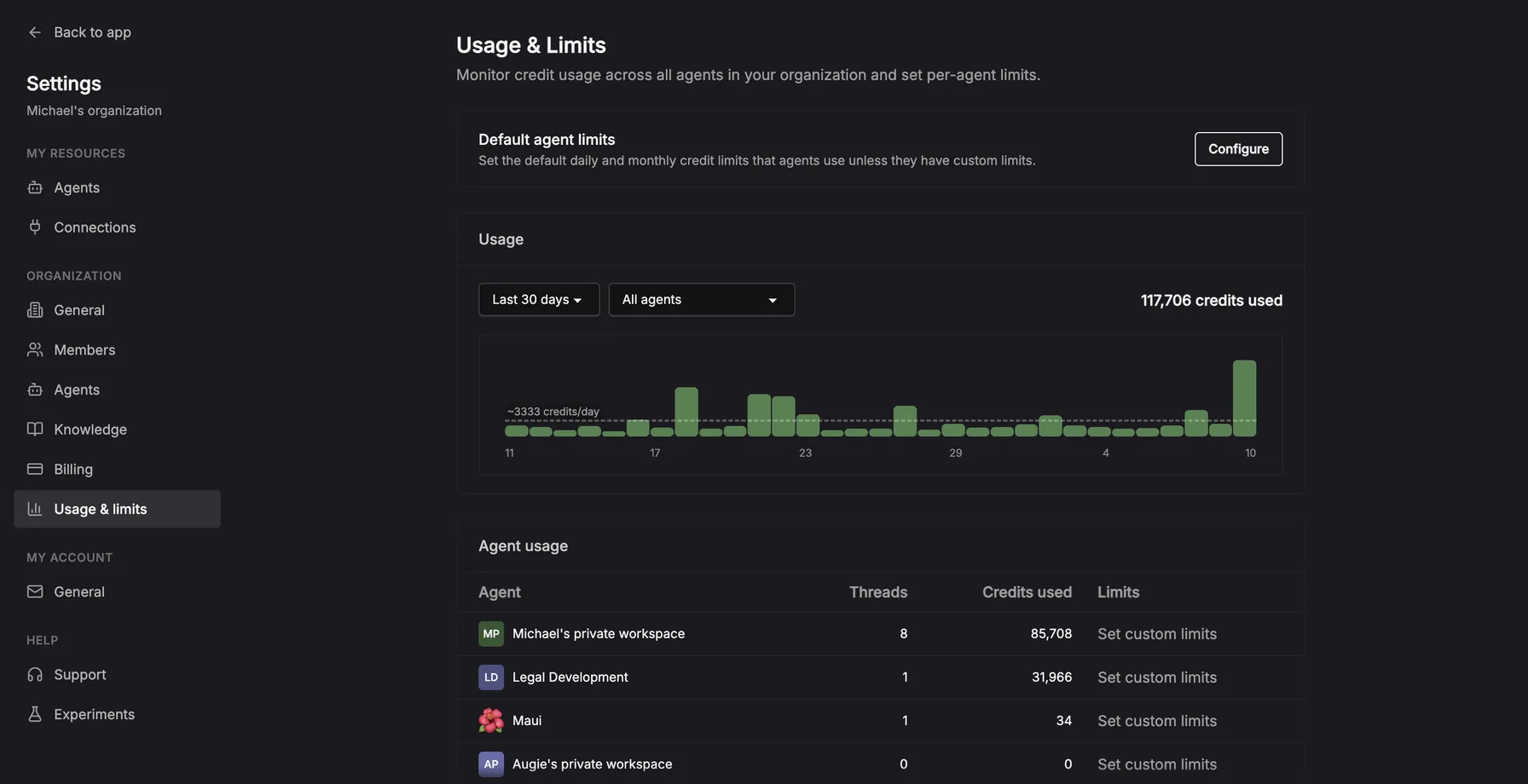1528x784 pixels.
Task: Click the ~3333 credits/day average label
Action: (553, 412)
